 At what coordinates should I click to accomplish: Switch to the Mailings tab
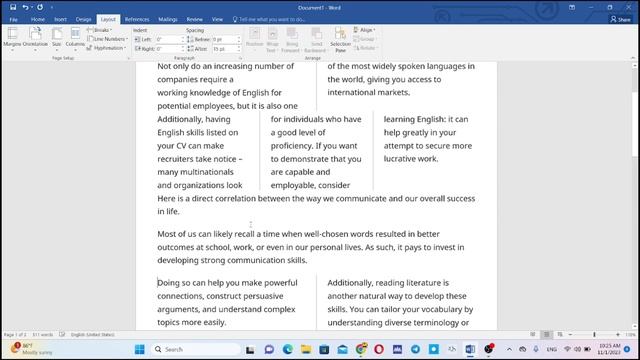coord(168,19)
